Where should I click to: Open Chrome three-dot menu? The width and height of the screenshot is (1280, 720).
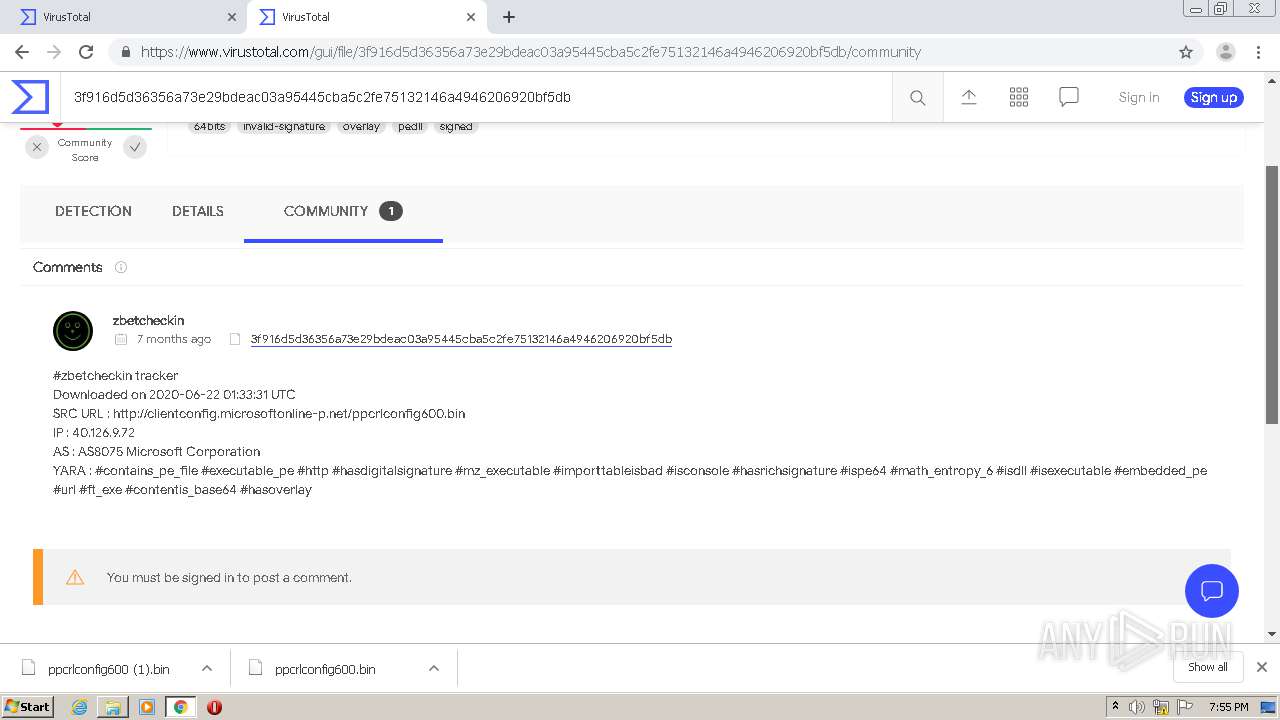[x=1259, y=52]
